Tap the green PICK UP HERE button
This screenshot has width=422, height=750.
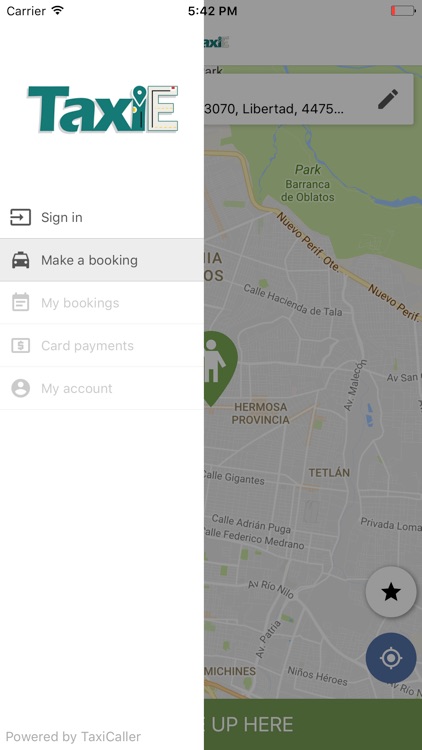coord(313,724)
